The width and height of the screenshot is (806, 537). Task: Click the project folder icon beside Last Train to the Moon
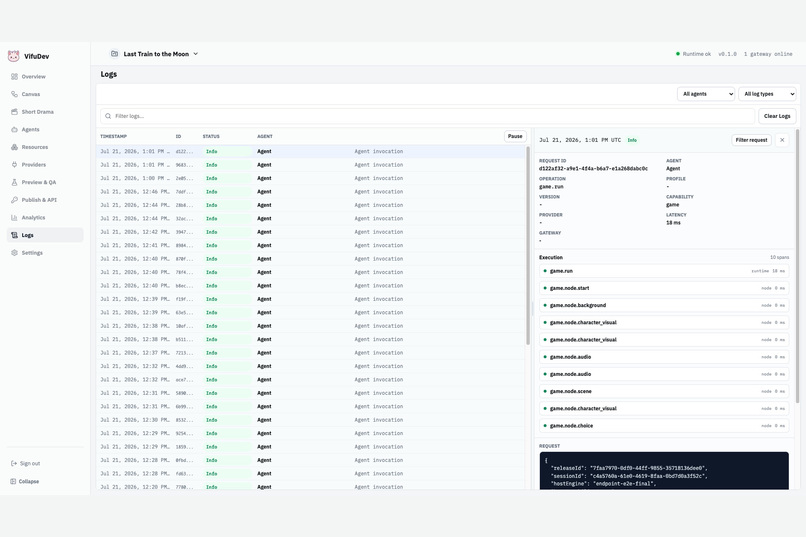point(115,53)
